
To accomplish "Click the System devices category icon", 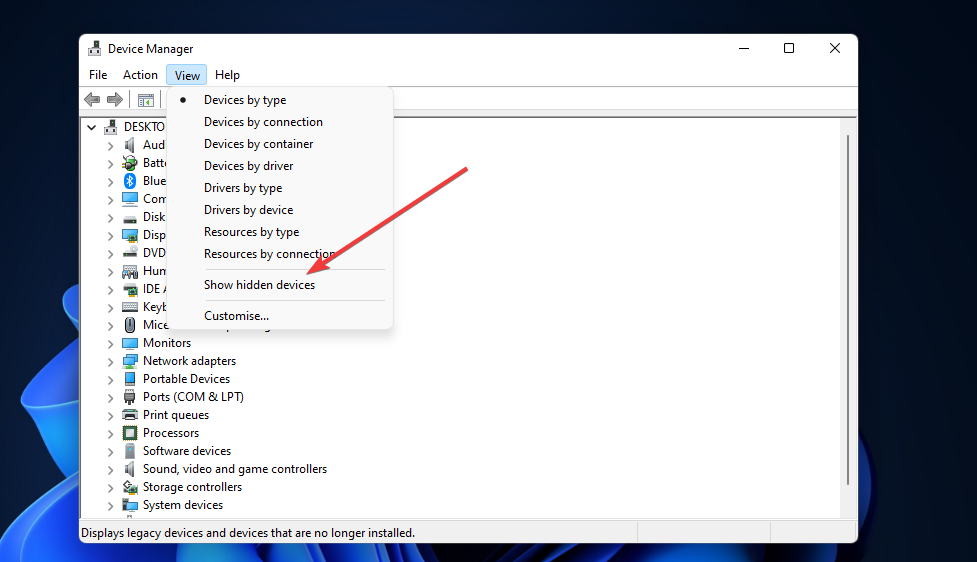I will 130,505.
